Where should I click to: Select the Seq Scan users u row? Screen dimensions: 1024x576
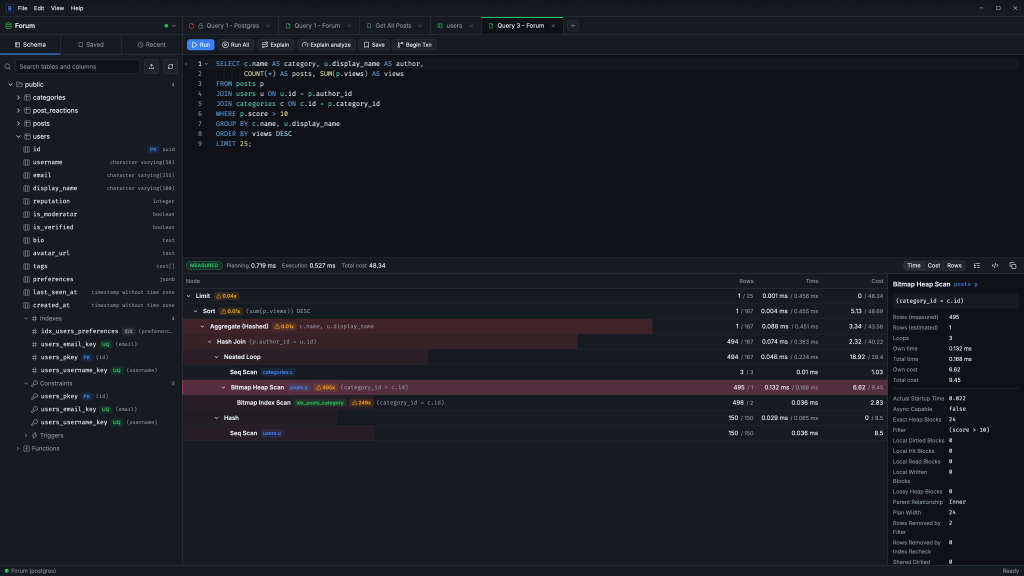(535, 433)
